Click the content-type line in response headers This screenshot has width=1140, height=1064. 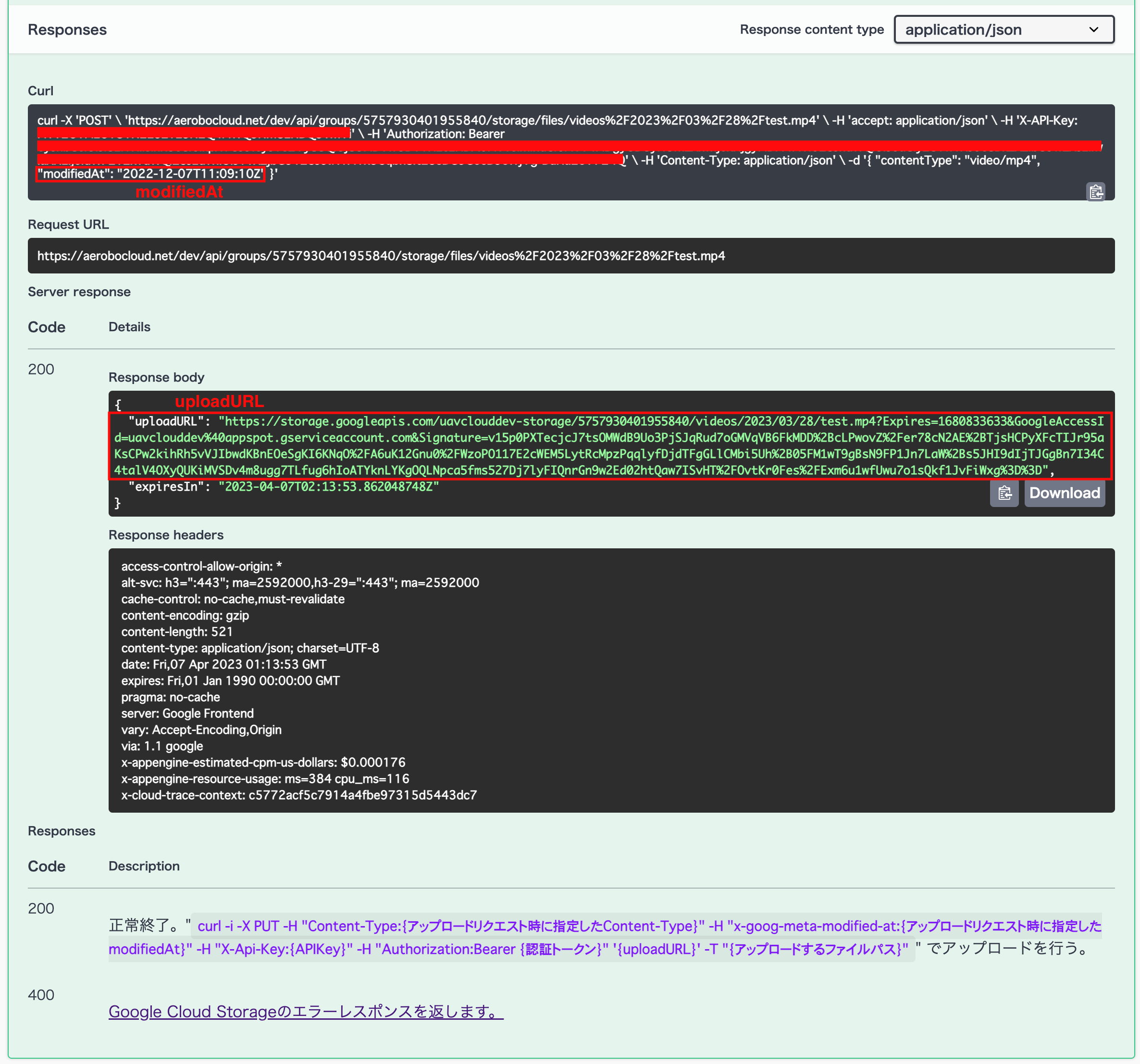click(250, 648)
